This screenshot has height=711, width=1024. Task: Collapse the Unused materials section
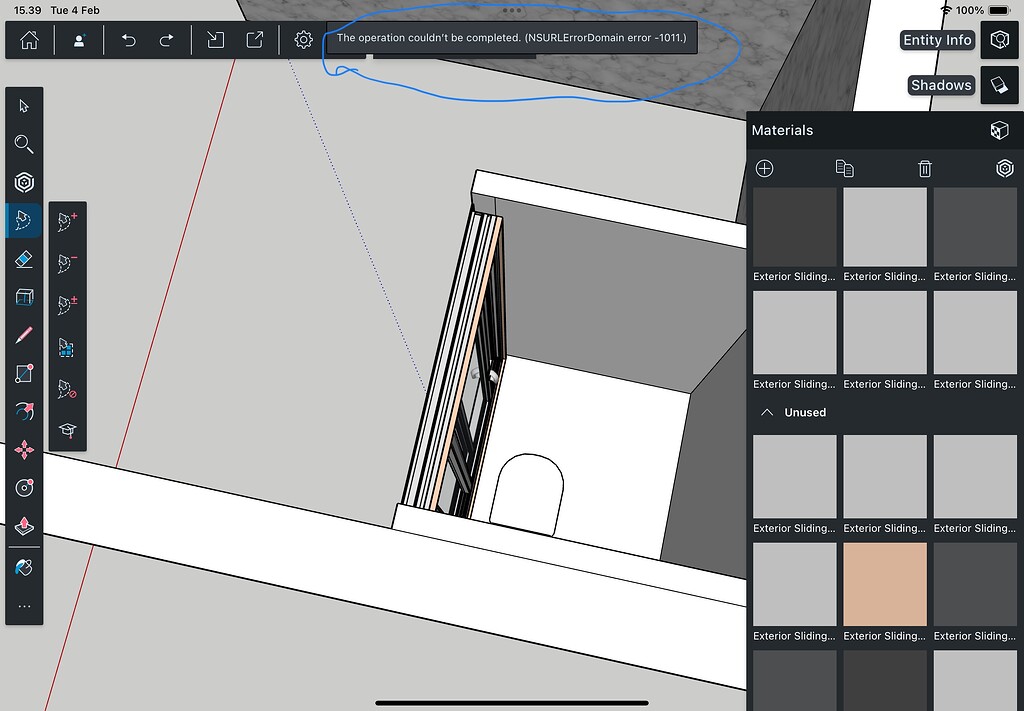click(768, 411)
